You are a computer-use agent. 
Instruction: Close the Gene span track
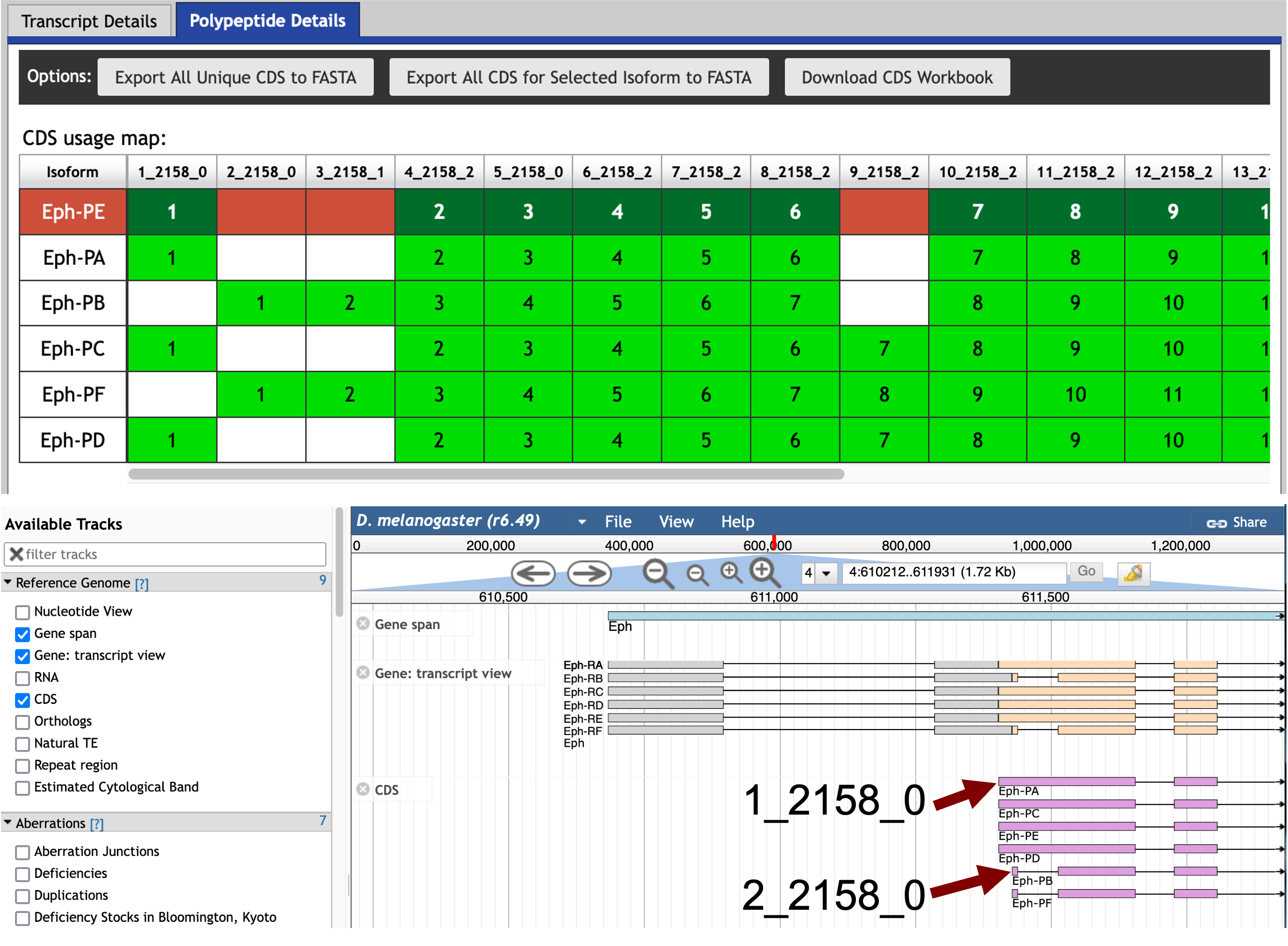363,623
